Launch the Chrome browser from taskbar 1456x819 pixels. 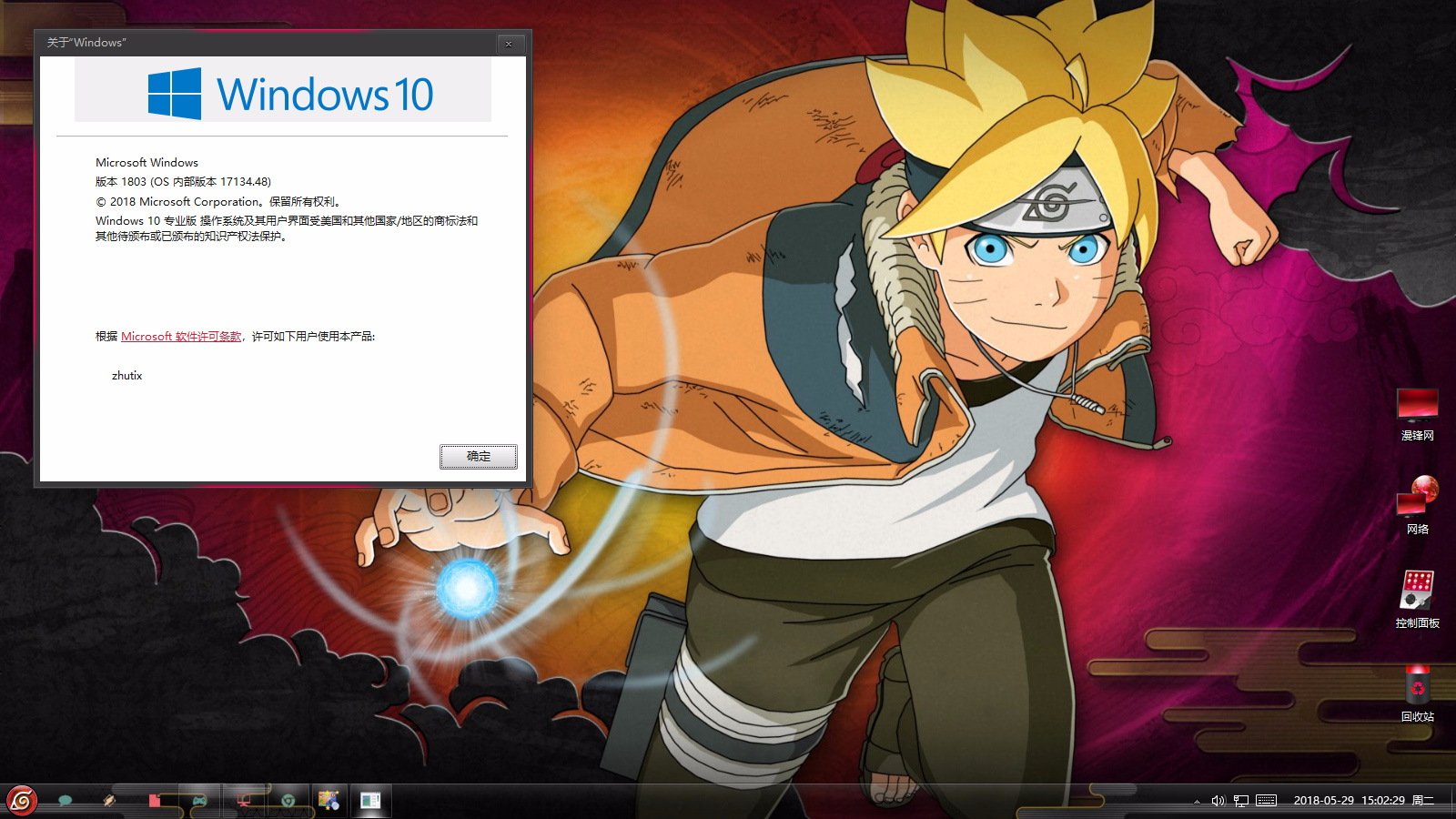coord(288,801)
